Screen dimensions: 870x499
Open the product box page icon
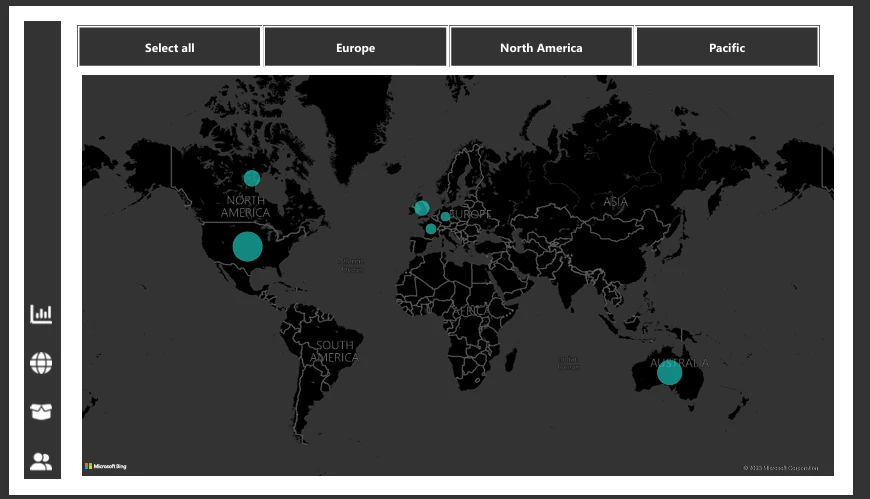click(x=41, y=412)
